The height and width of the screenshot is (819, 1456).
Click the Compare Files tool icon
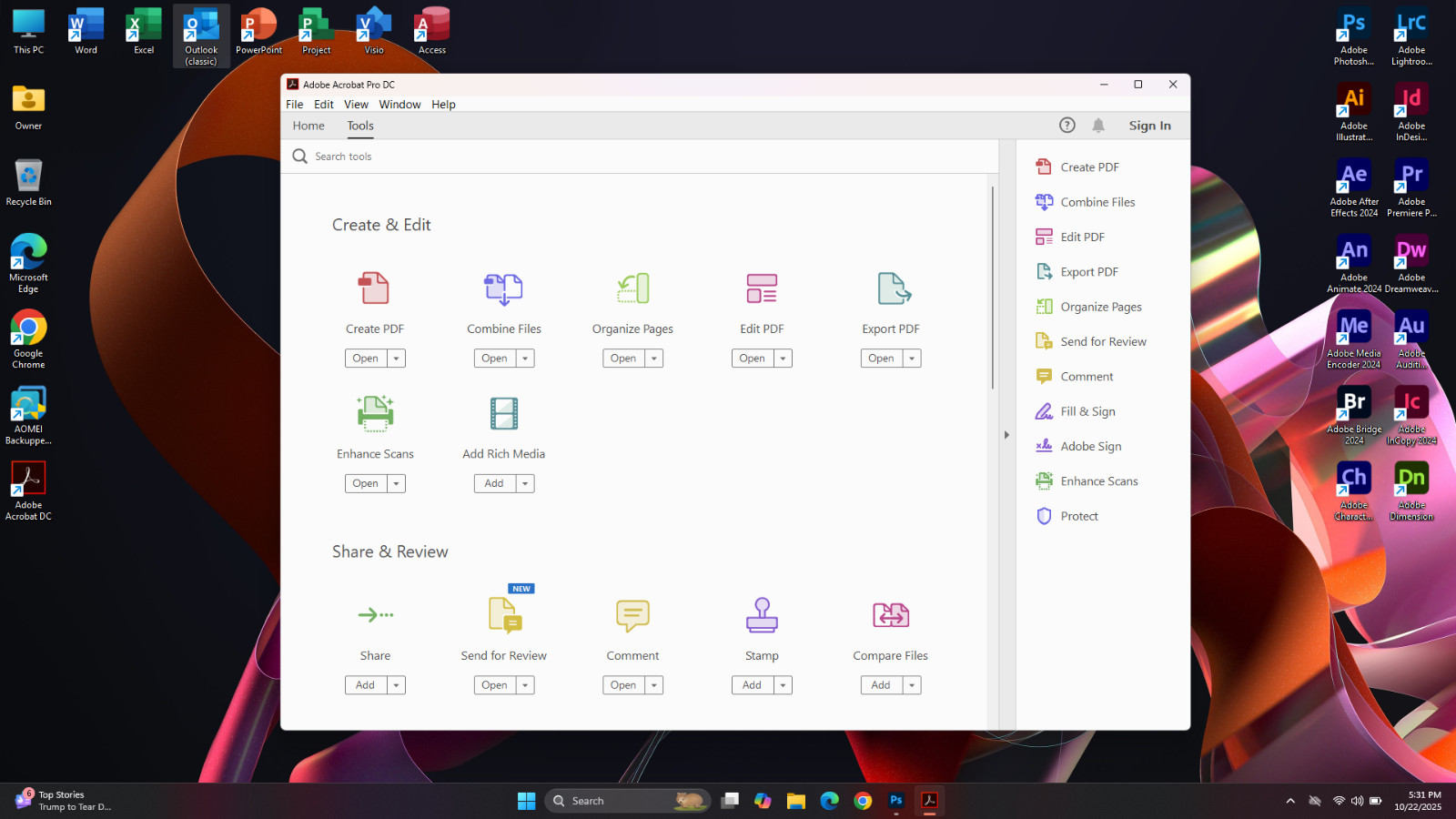click(x=891, y=615)
